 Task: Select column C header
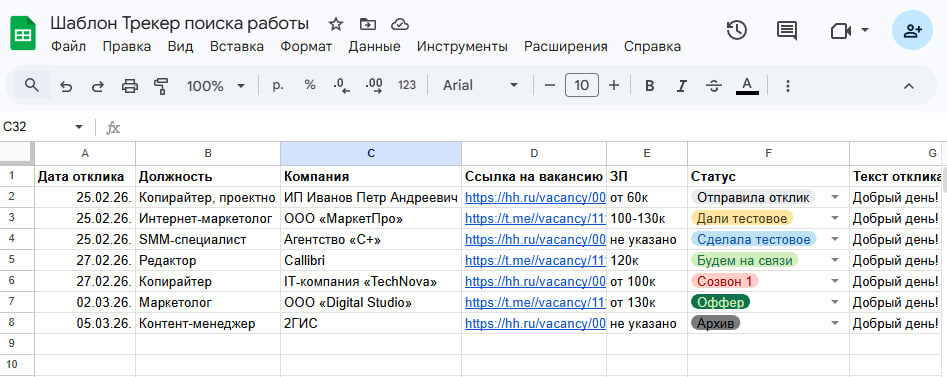pyautogui.click(x=371, y=153)
